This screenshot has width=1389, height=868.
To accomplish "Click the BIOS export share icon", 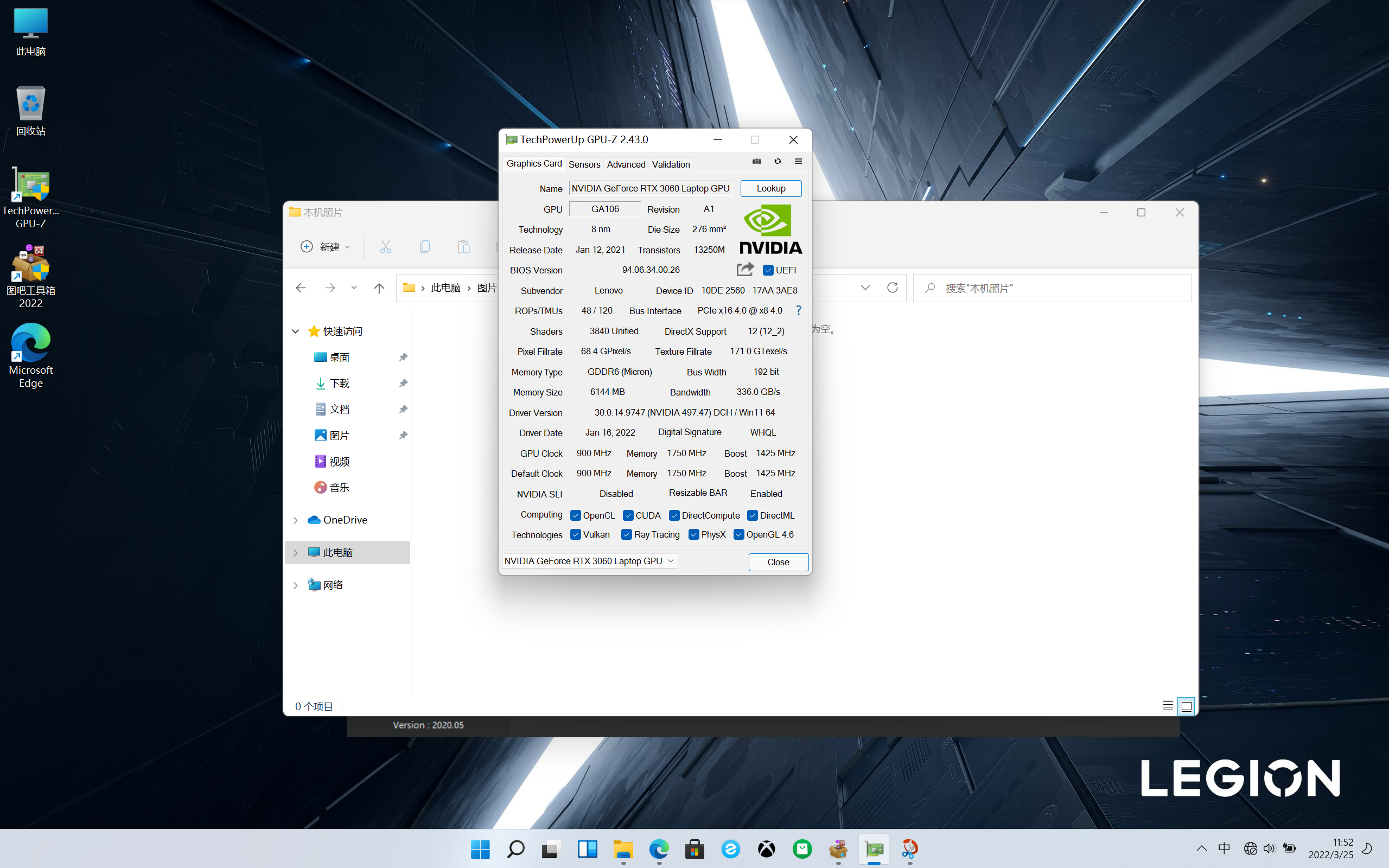I will click(744, 269).
